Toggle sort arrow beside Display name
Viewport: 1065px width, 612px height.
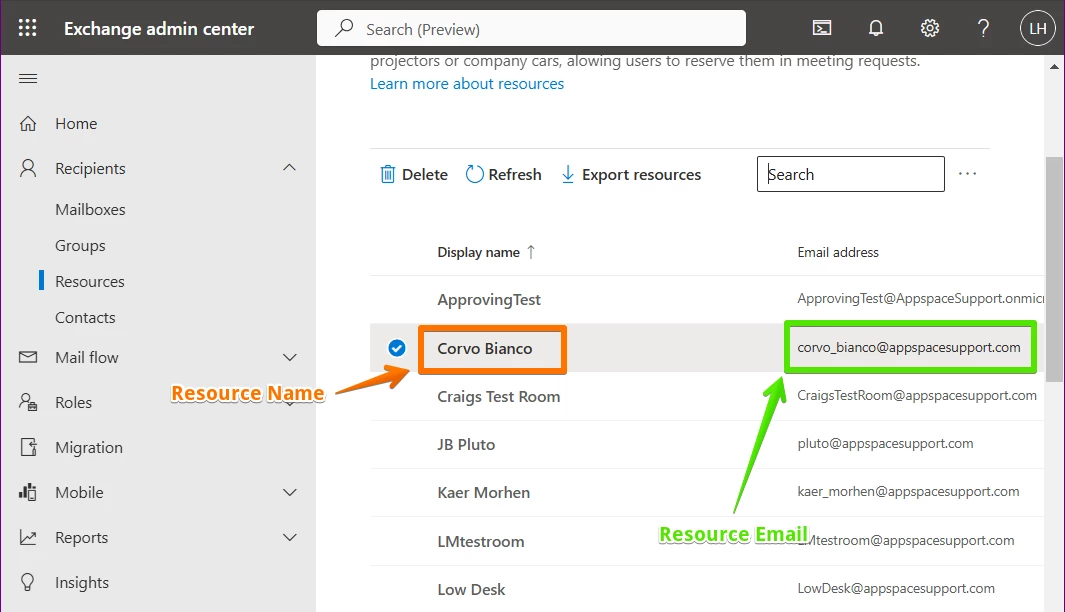tap(531, 252)
